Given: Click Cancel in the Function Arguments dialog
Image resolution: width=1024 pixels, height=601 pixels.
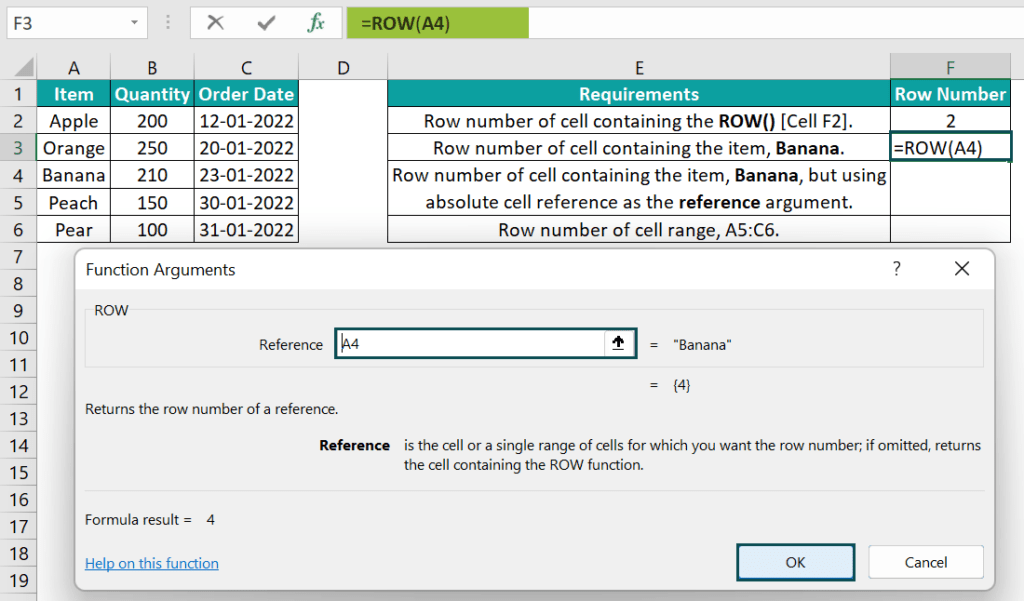Looking at the screenshot, I should coord(925,562).
